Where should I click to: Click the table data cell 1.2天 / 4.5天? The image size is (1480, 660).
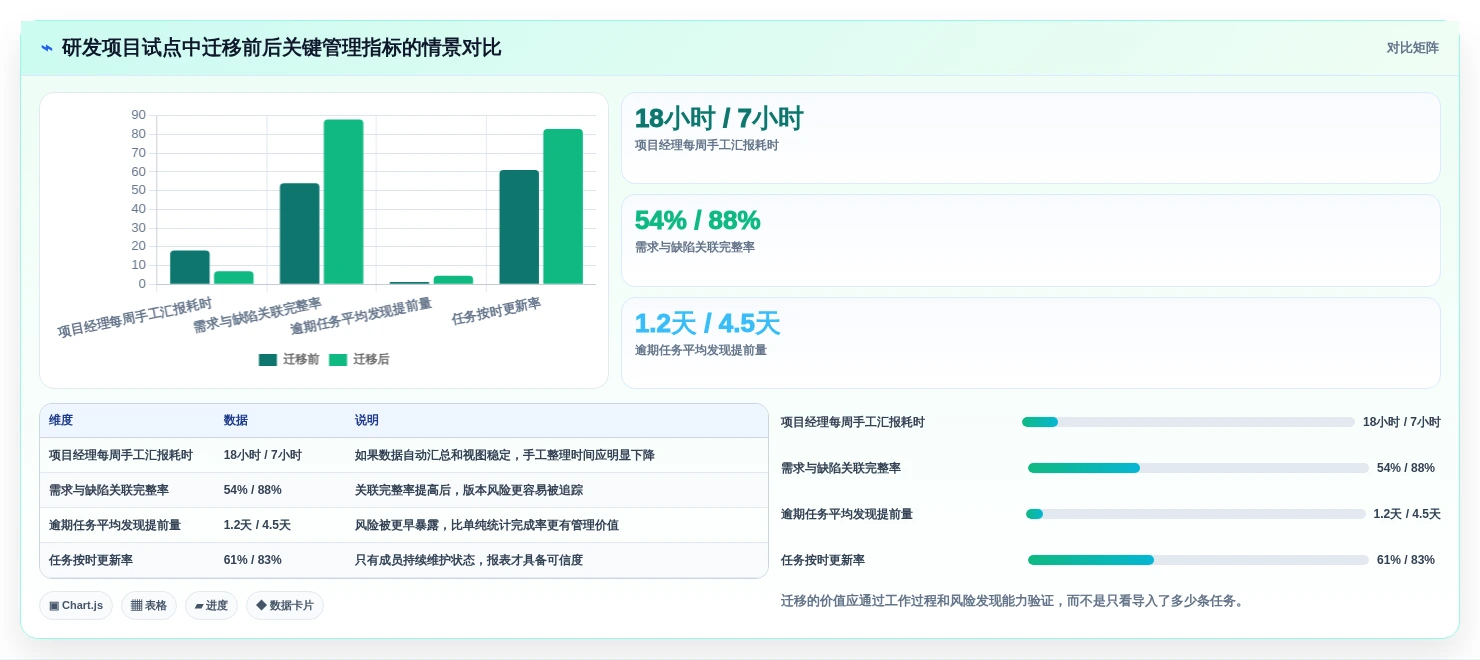pos(257,525)
